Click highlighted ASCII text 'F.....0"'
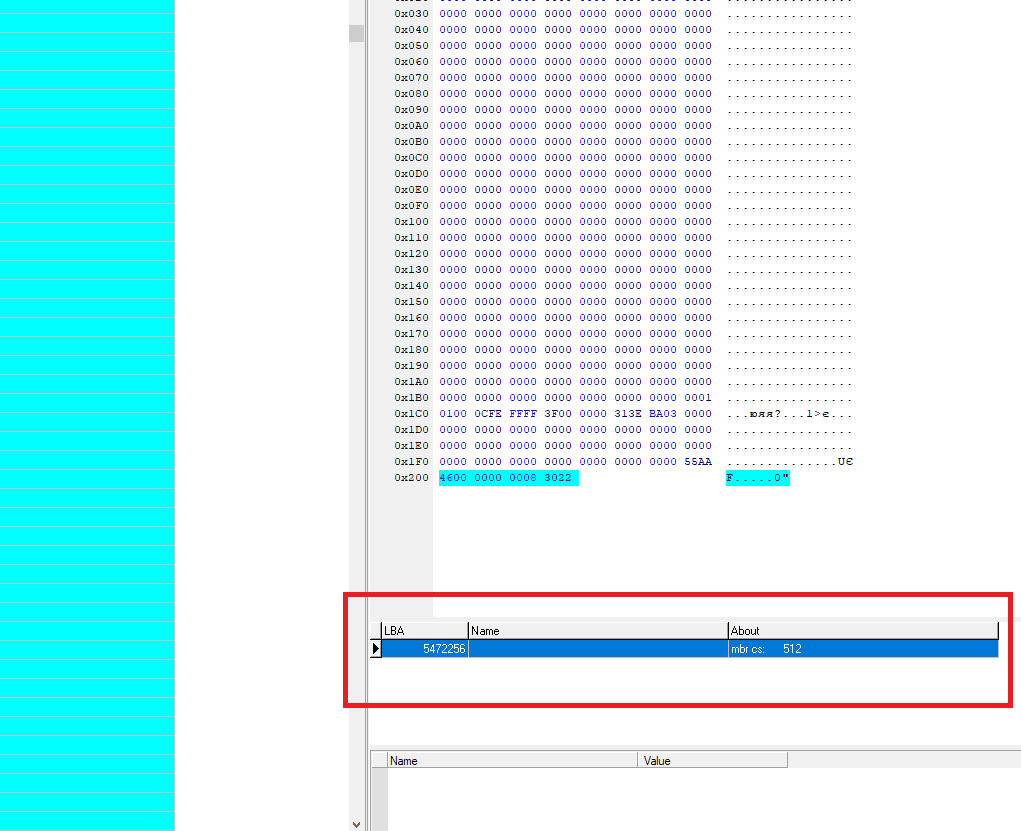The image size is (1021, 831). coord(758,478)
